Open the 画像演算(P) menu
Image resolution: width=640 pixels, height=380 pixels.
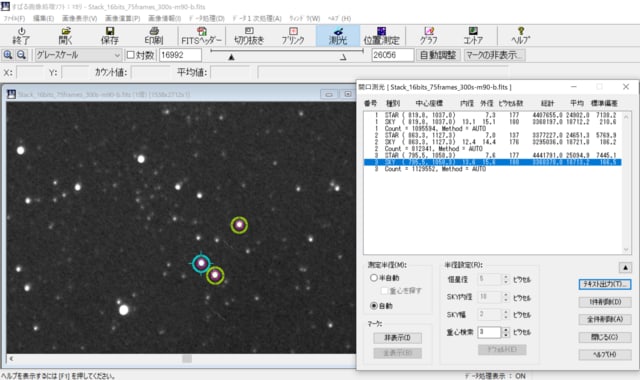tap(122, 18)
